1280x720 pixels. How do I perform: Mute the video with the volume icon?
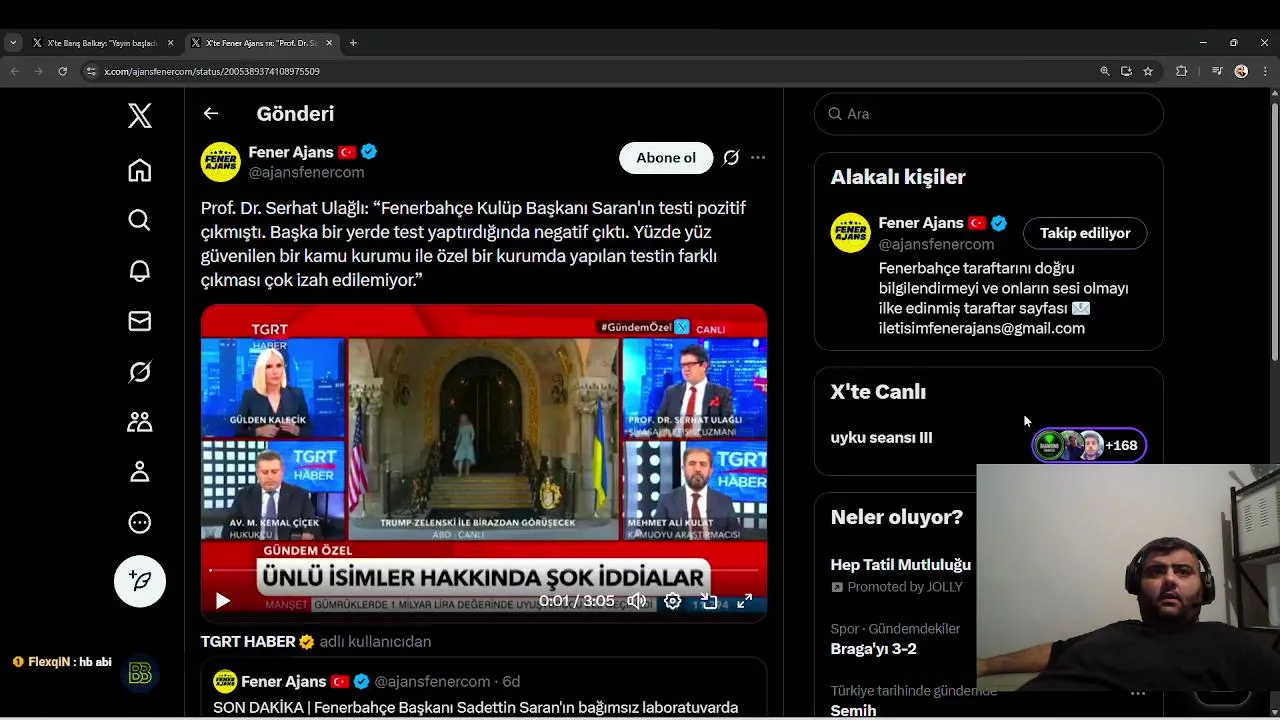(636, 601)
